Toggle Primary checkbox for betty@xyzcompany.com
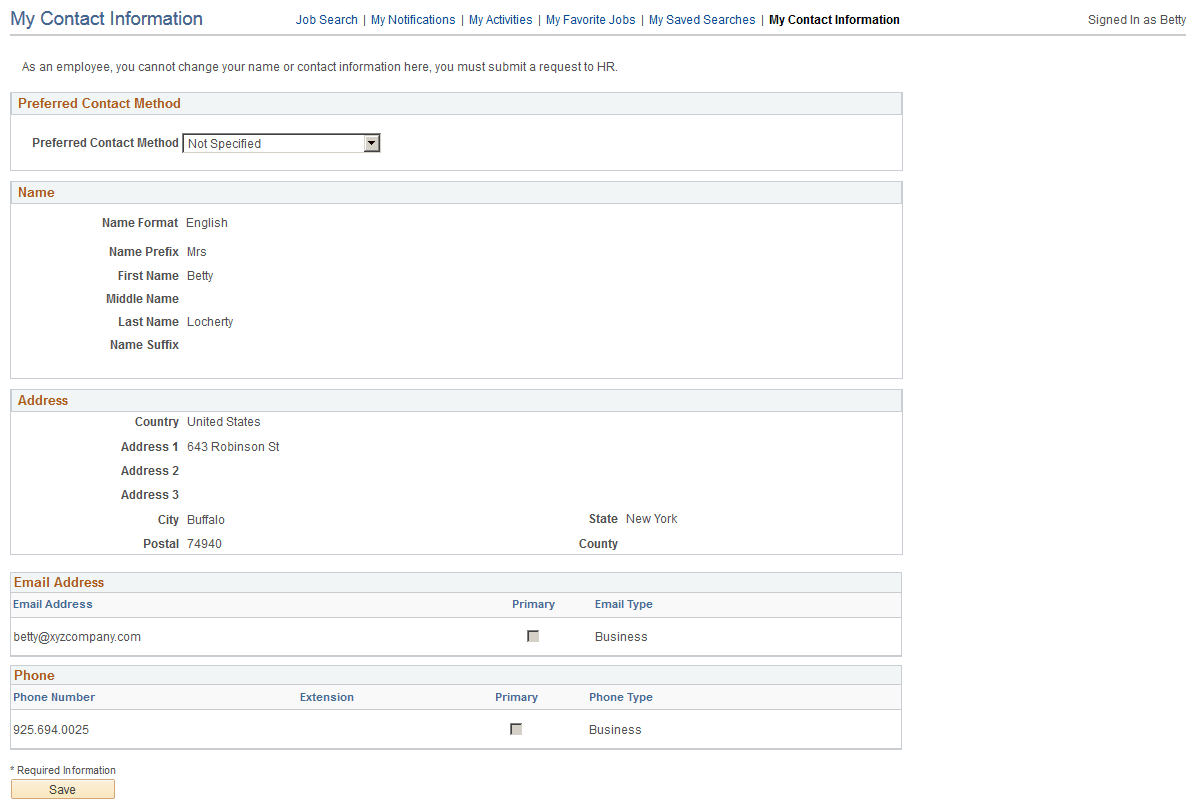The width and height of the screenshot is (1195, 807). (533, 636)
